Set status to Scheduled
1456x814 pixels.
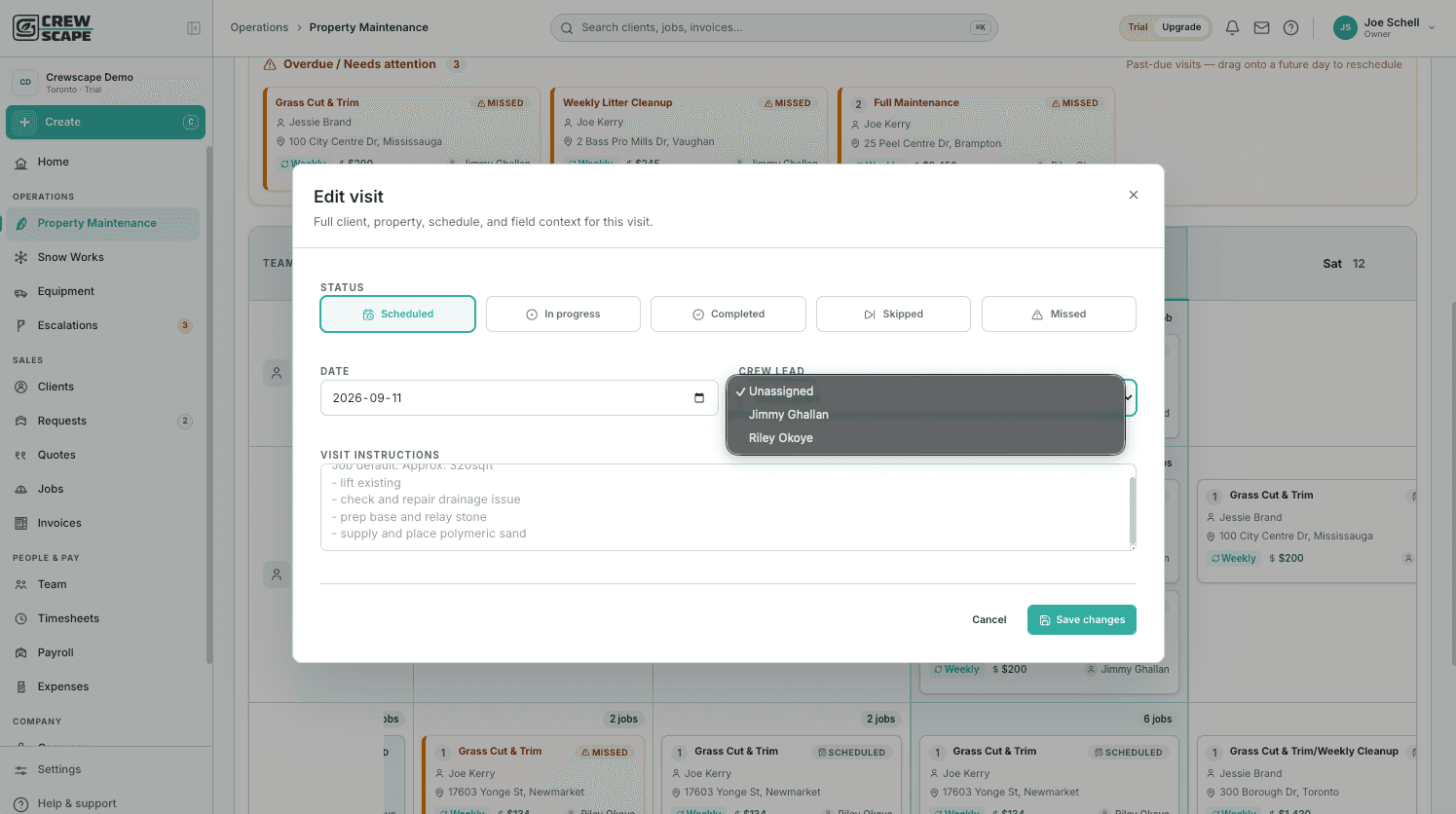tap(397, 314)
